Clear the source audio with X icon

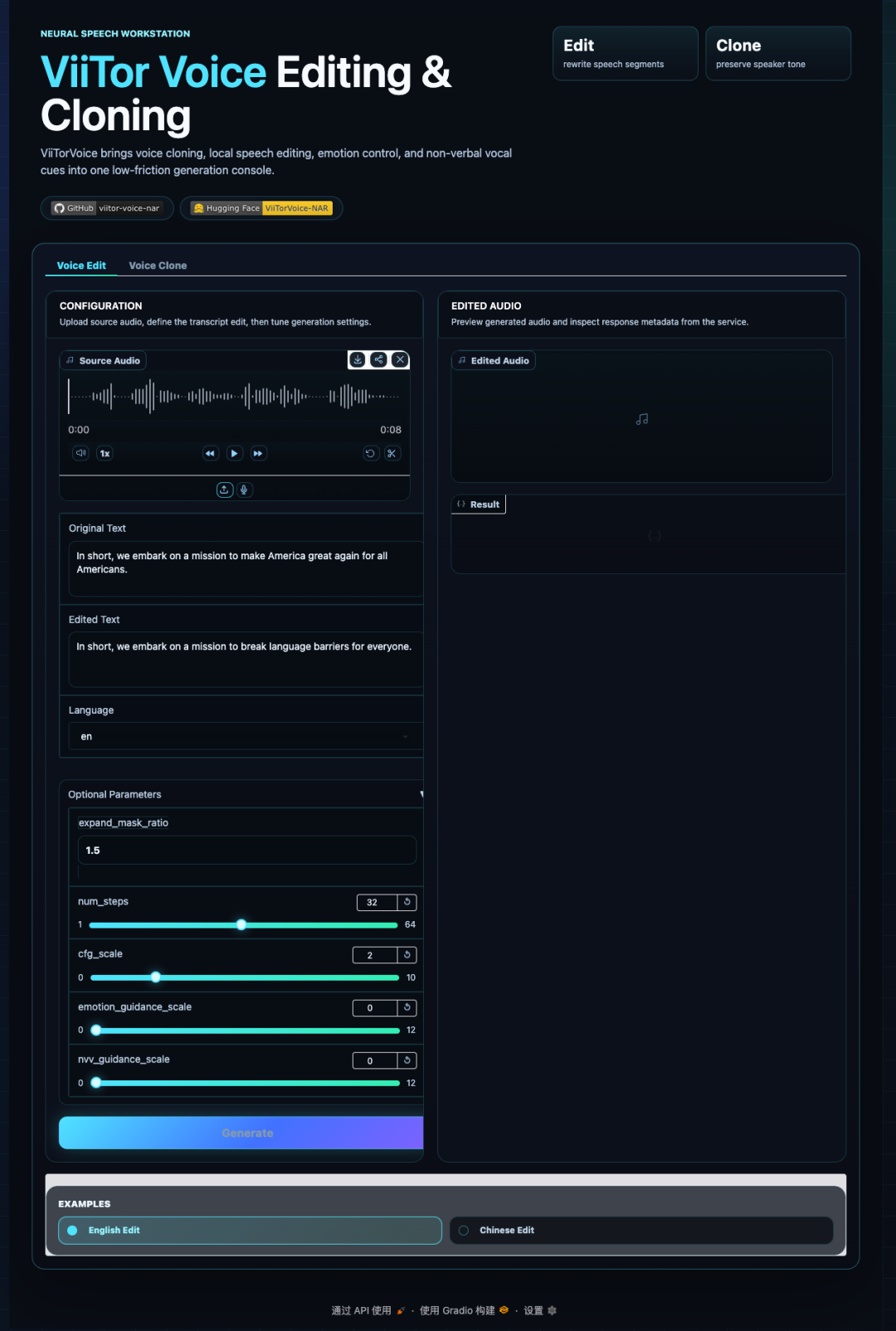[400, 359]
